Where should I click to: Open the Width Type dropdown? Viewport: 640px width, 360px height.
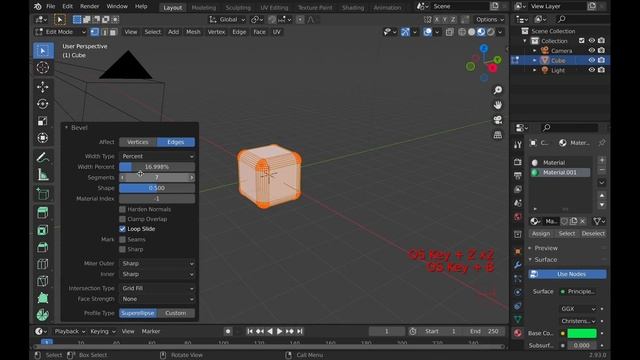point(157,156)
